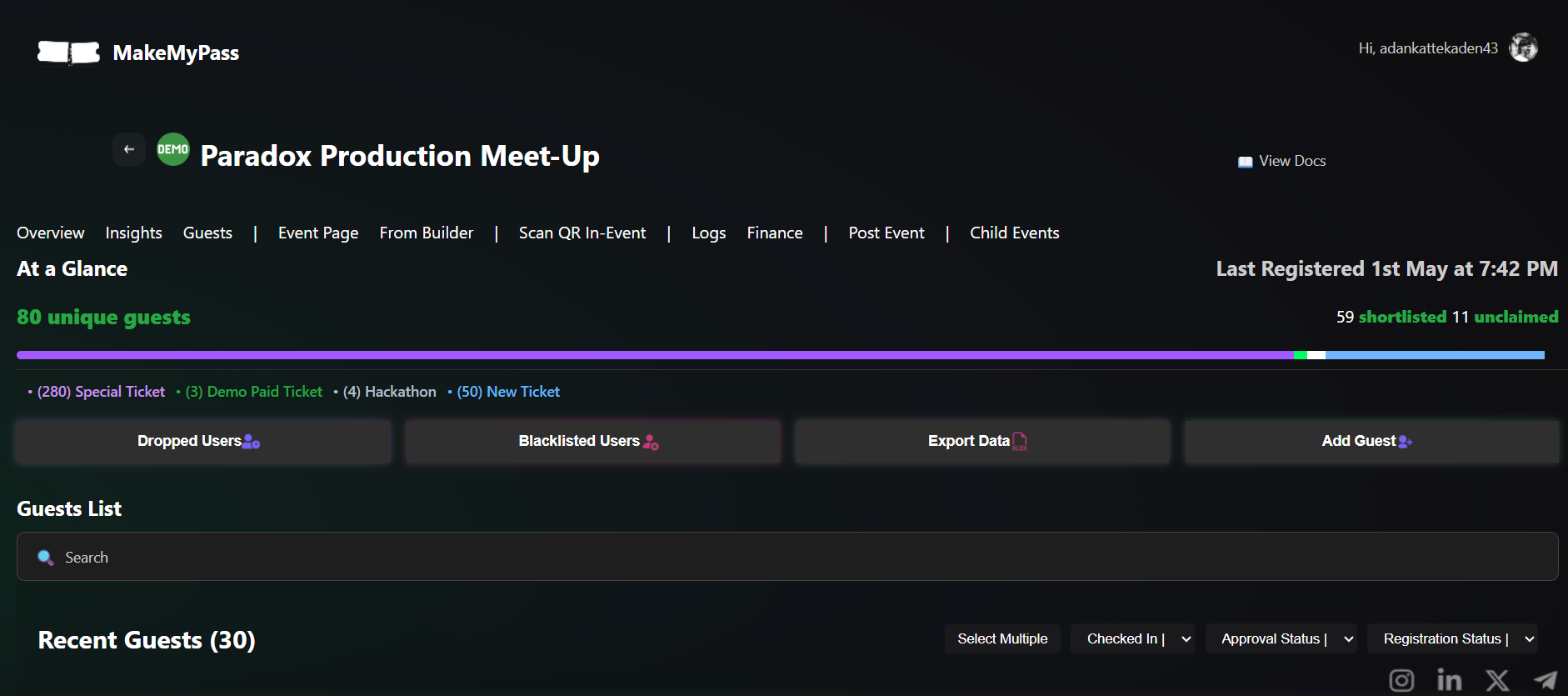Go back using the left arrow button
This screenshot has width=1568, height=696.
click(x=129, y=149)
